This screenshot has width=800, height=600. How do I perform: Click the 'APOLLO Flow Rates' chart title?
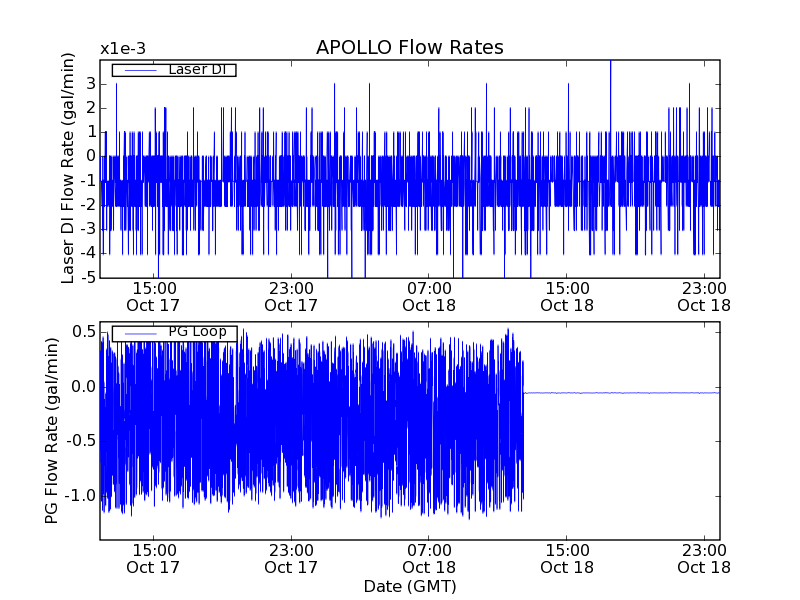[410, 47]
